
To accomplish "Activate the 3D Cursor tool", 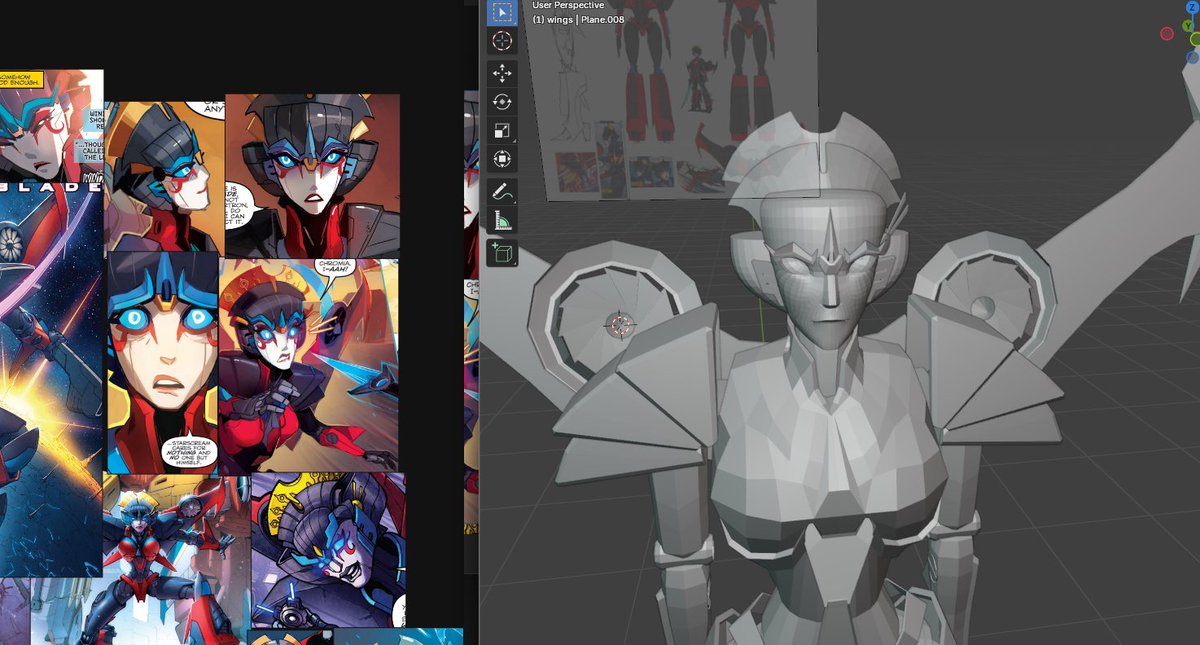I will tap(502, 41).
